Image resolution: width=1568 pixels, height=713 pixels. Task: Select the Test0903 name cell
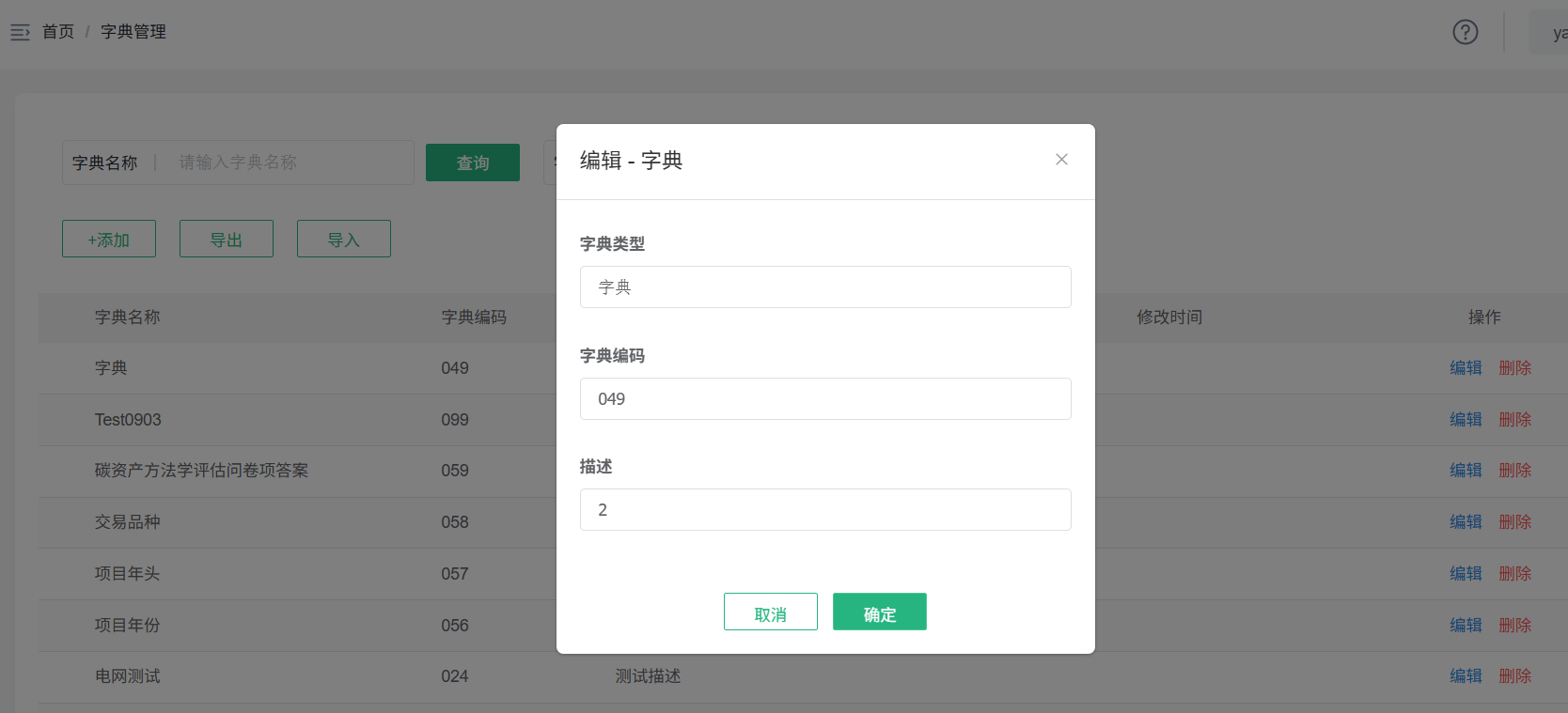click(x=128, y=420)
